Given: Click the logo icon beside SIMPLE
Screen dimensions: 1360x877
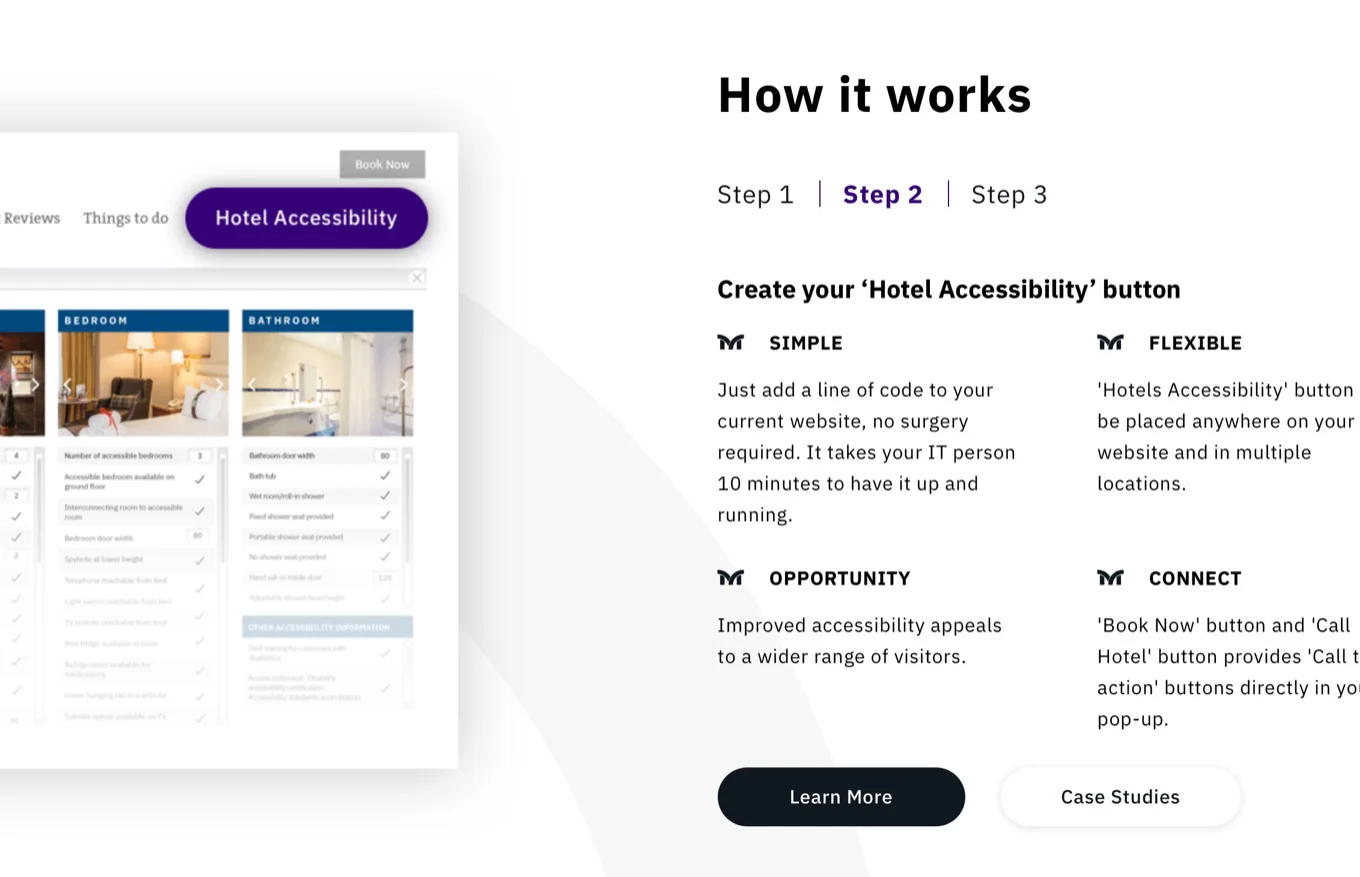Looking at the screenshot, I should 730,343.
